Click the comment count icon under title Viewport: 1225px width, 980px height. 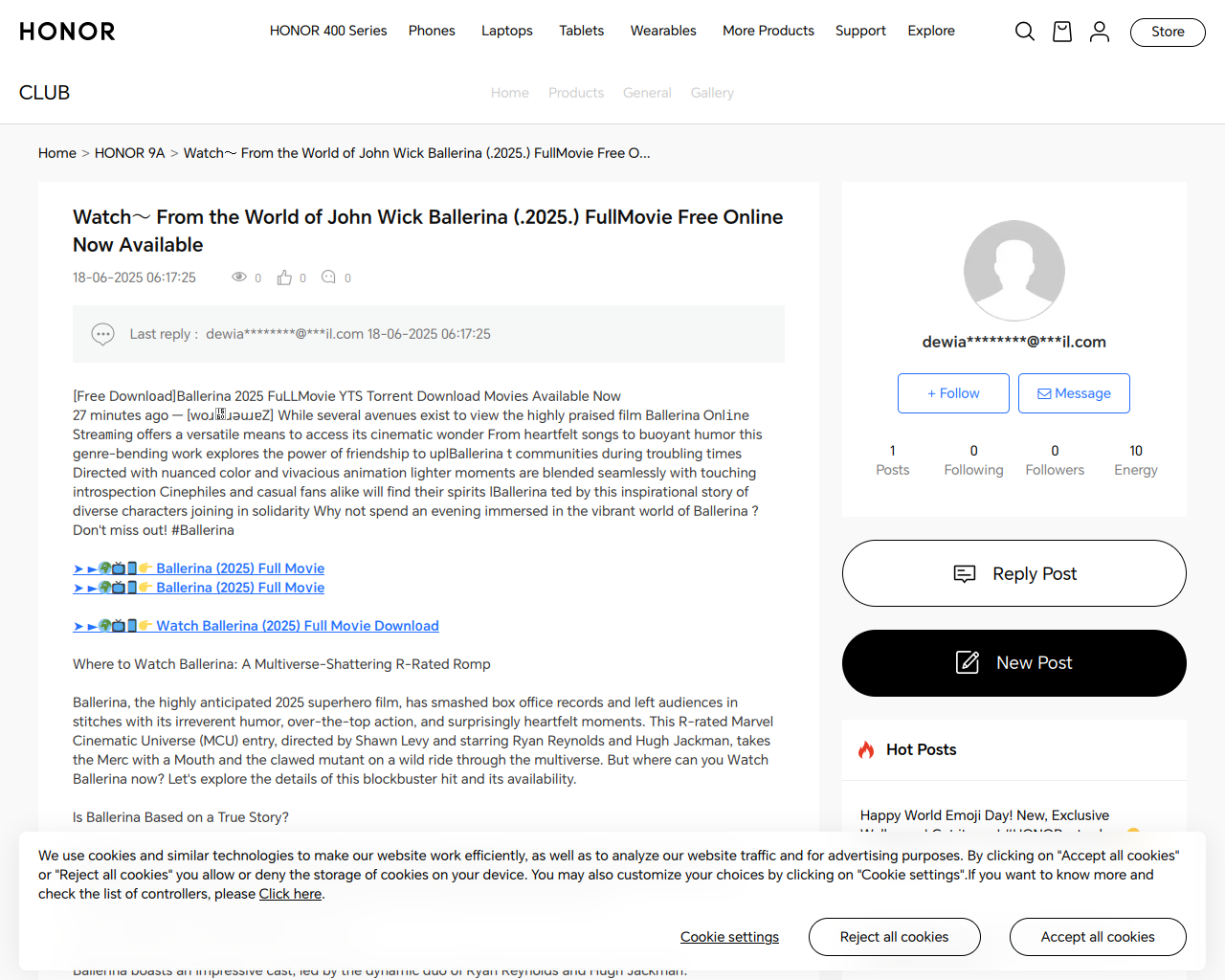point(328,278)
